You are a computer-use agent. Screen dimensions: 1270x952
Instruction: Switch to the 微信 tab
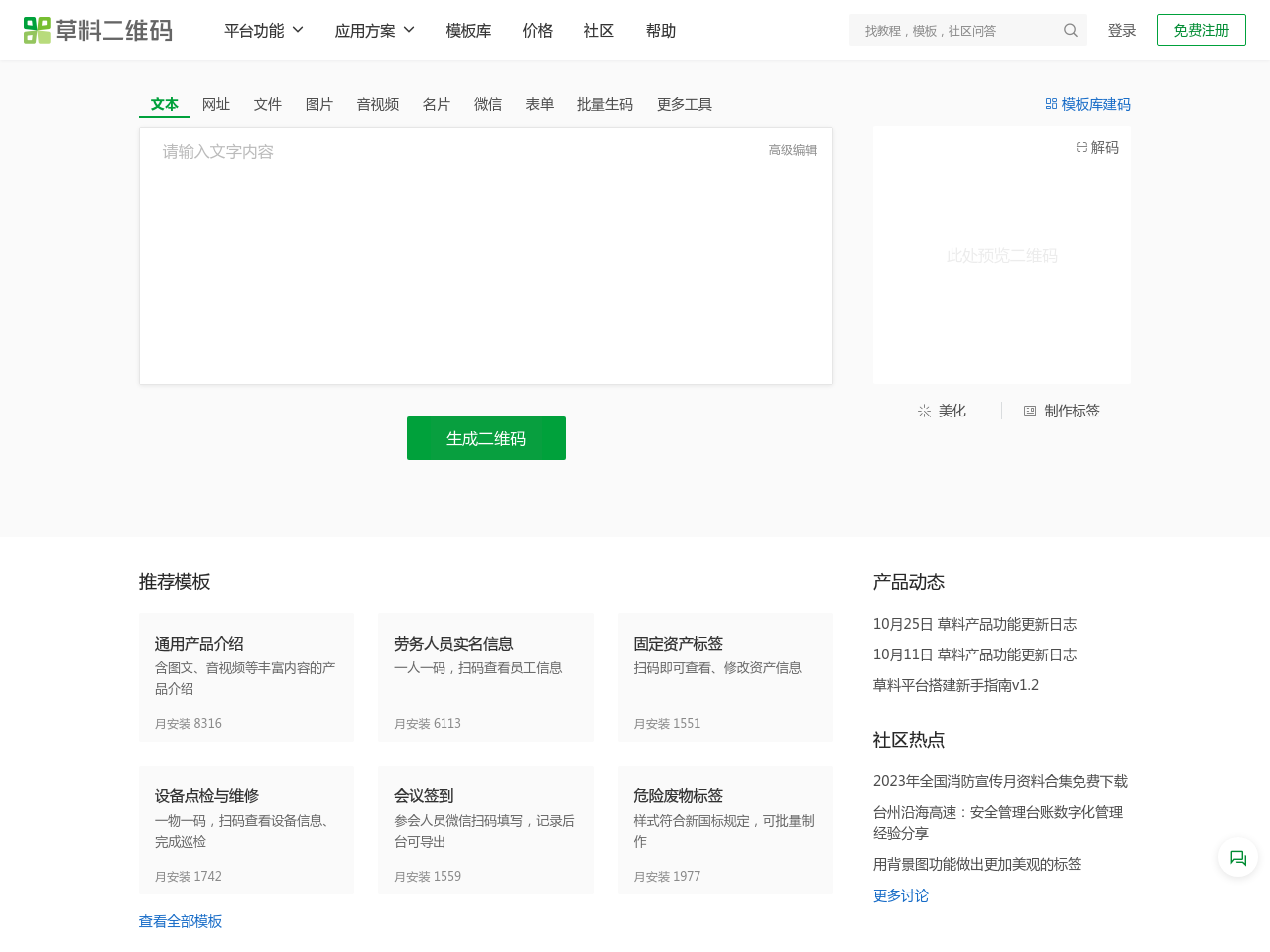pos(488,103)
